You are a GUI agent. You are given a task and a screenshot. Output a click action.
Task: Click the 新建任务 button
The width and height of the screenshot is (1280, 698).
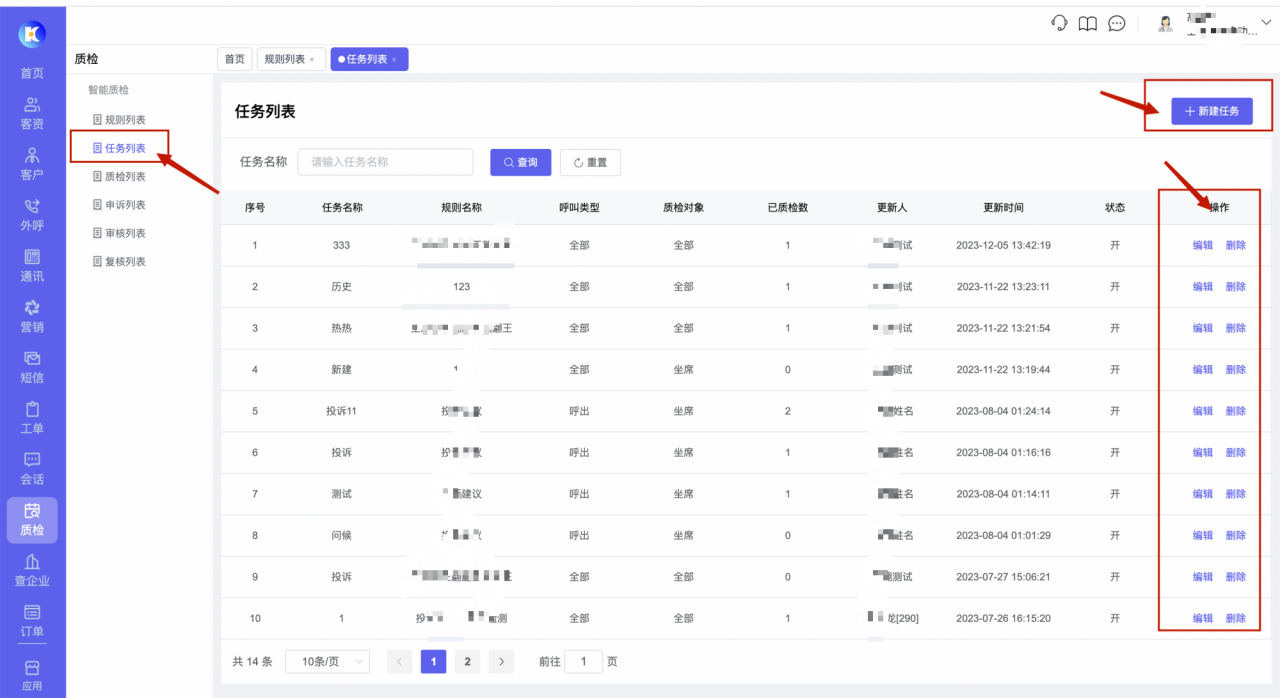pos(1212,111)
